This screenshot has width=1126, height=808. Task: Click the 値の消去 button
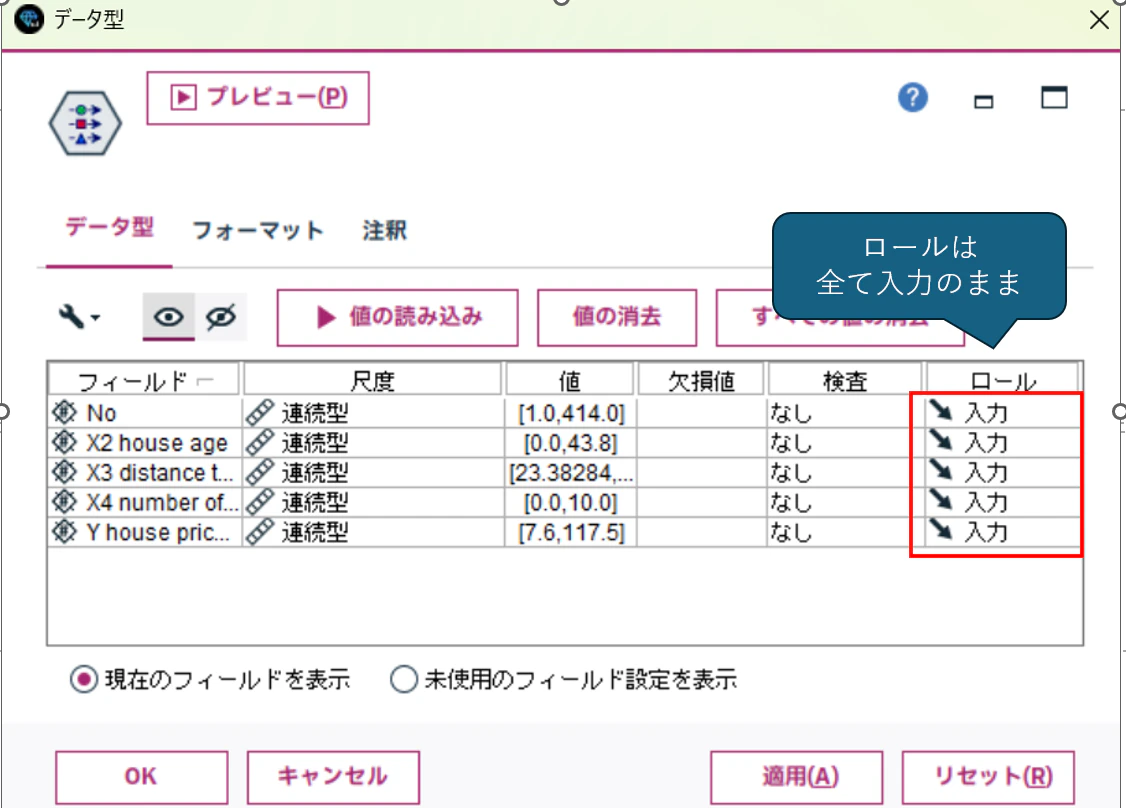pos(617,317)
